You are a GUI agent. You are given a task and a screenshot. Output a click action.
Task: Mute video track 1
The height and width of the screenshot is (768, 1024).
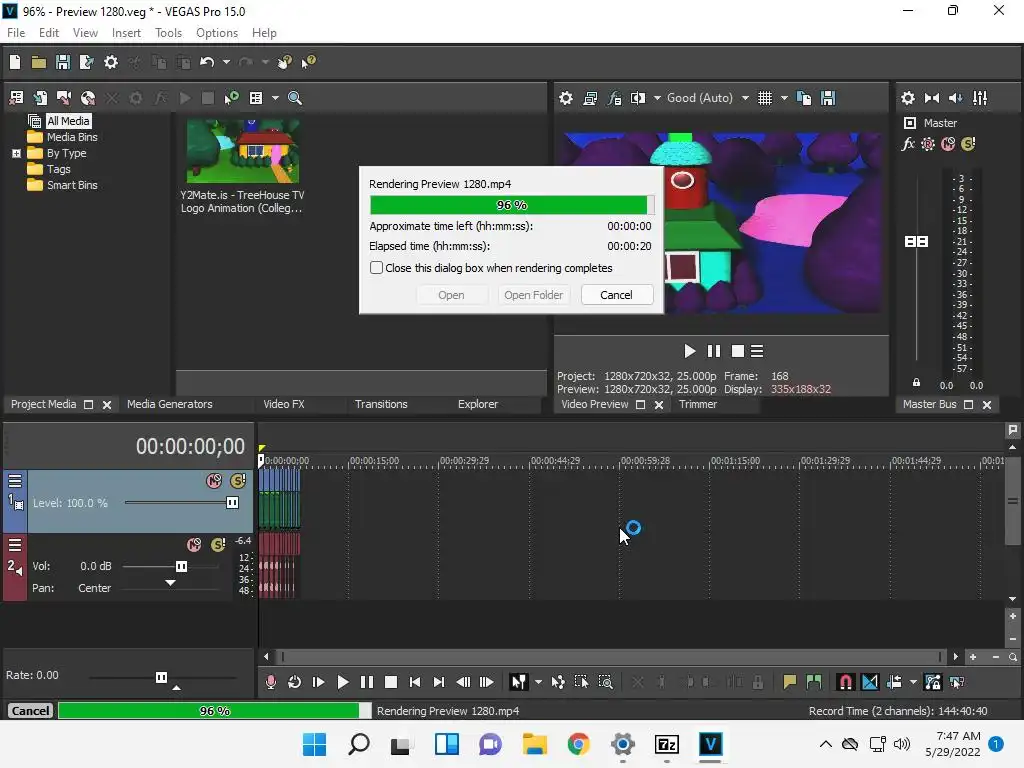click(x=214, y=481)
